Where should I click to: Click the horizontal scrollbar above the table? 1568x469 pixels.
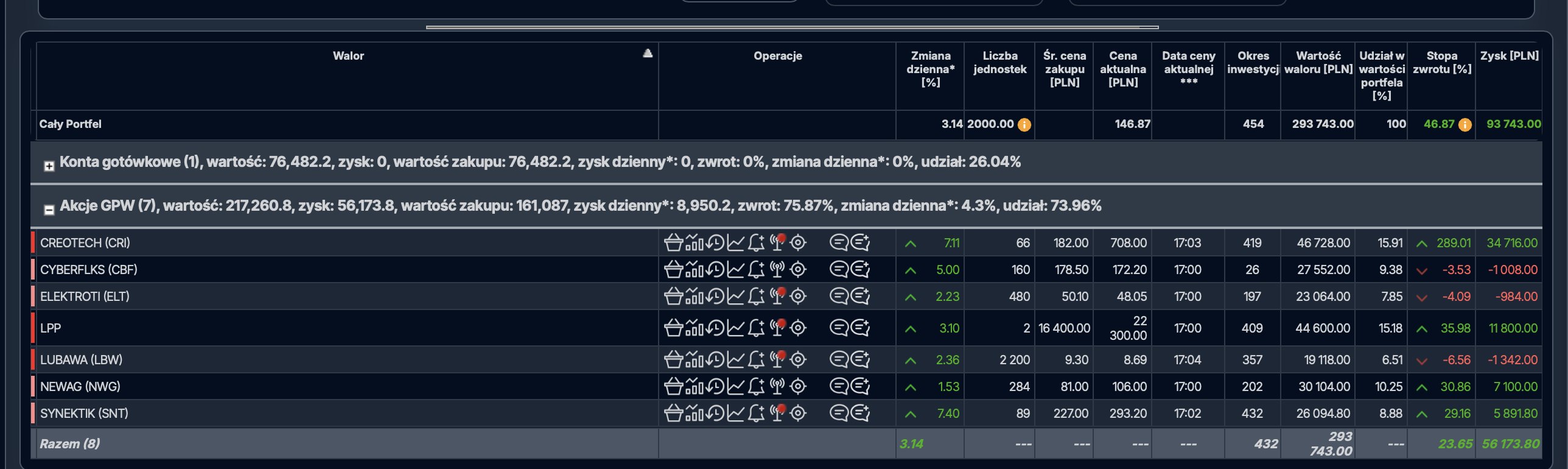tap(791, 27)
